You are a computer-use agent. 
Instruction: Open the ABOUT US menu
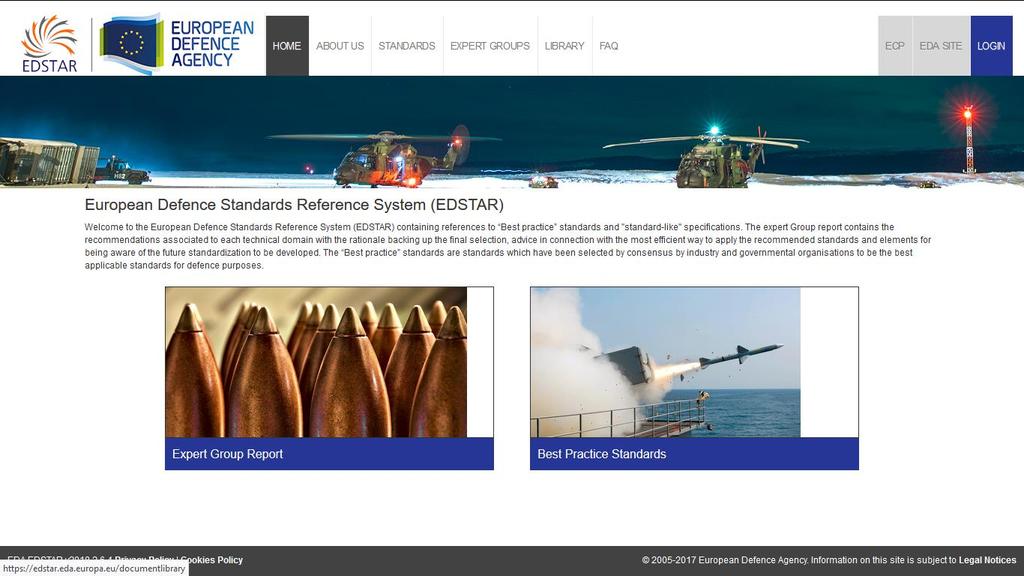(x=340, y=46)
